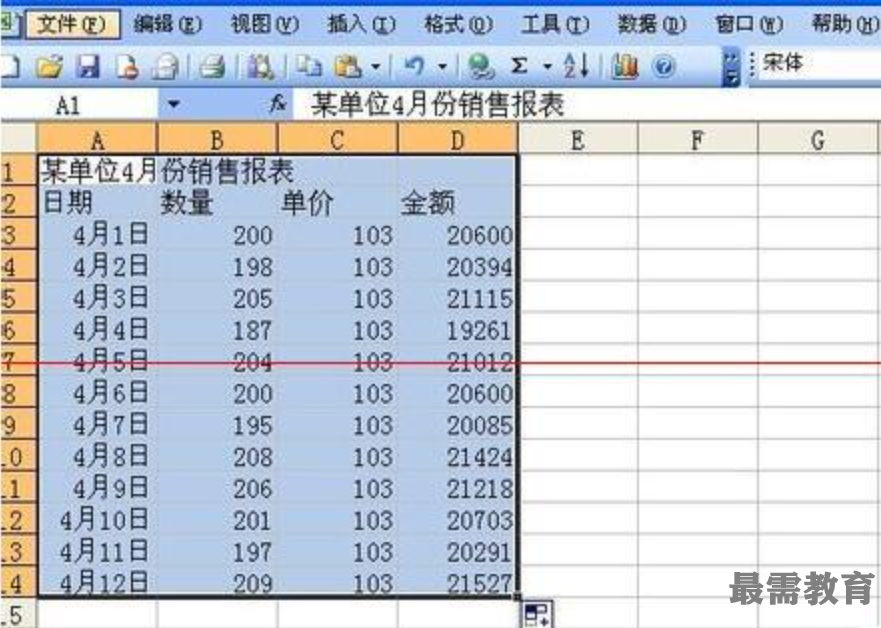Click the Print Preview icon
Viewport: 881px width, 628px height.
point(166,67)
